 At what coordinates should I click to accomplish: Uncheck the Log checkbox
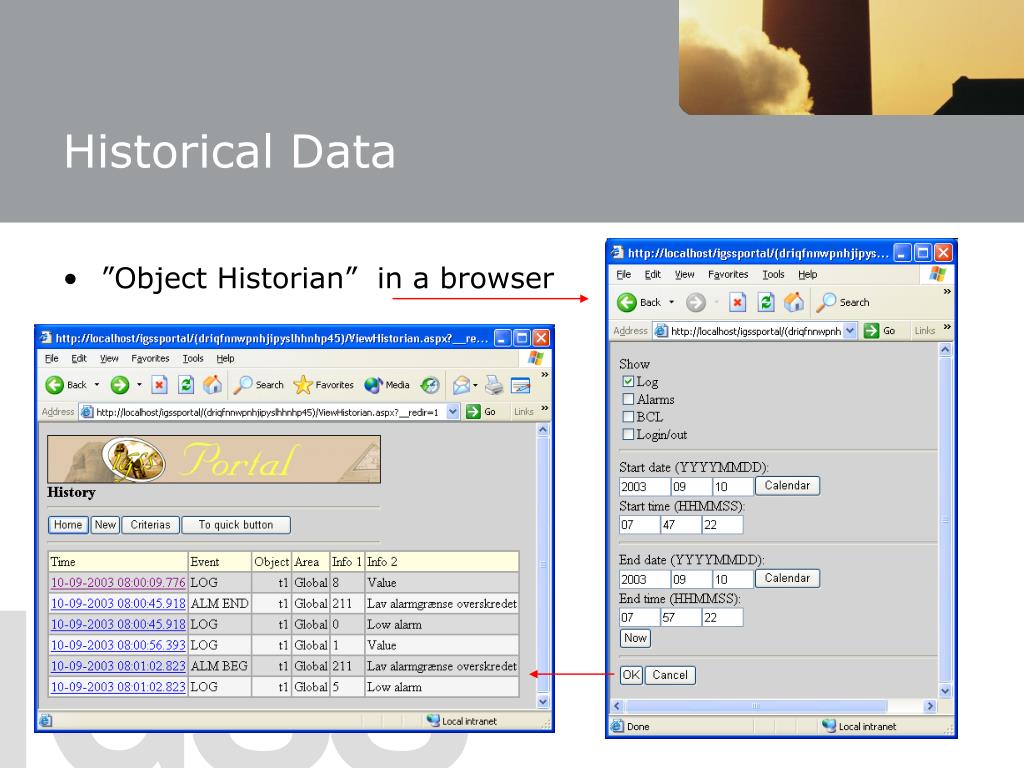[x=628, y=381]
